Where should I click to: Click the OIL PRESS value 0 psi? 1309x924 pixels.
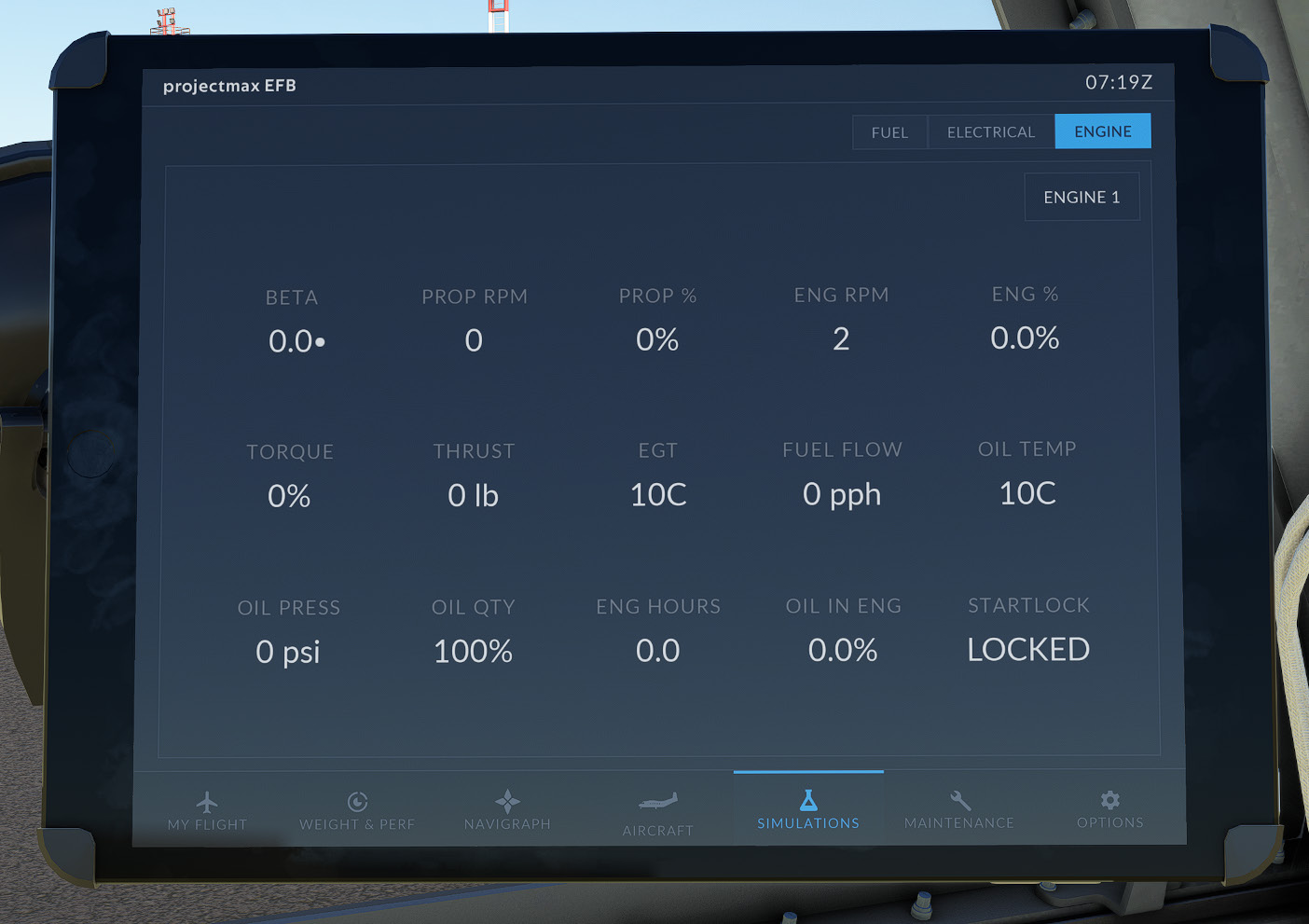click(x=288, y=652)
